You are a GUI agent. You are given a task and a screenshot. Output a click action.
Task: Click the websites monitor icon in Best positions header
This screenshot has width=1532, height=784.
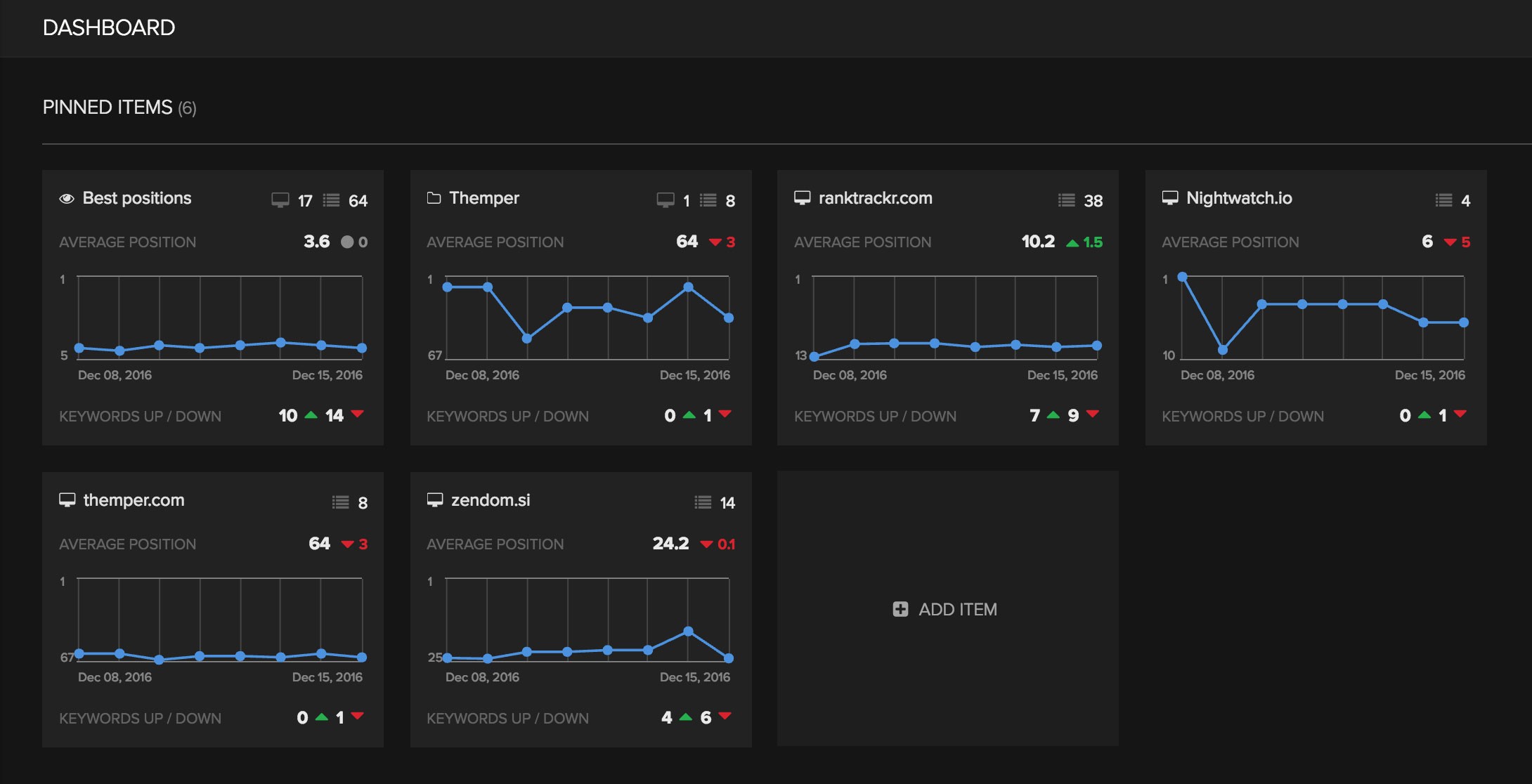[x=280, y=200]
